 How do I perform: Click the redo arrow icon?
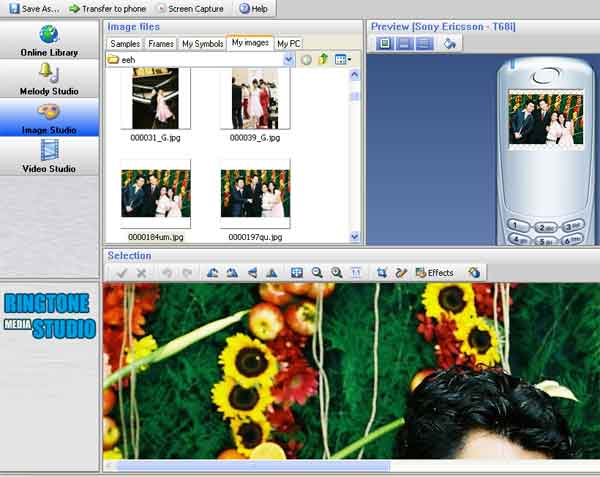click(187, 273)
